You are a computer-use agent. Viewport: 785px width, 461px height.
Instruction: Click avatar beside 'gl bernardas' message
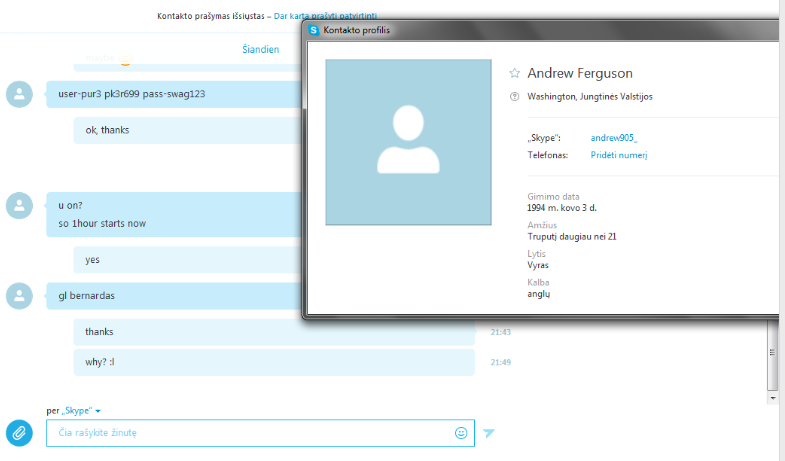pyautogui.click(x=19, y=296)
